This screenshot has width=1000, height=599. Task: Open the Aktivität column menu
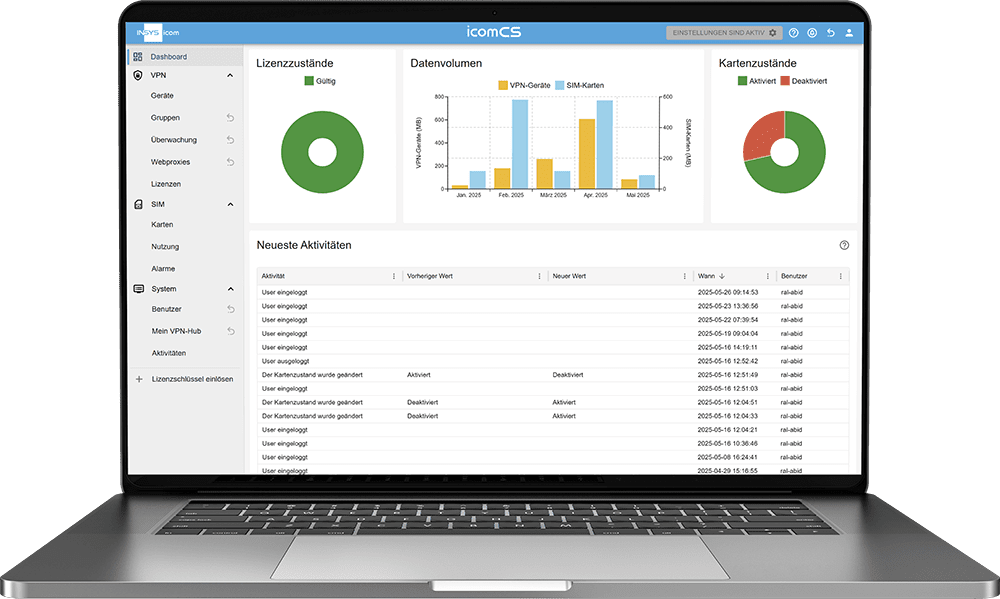(393, 276)
